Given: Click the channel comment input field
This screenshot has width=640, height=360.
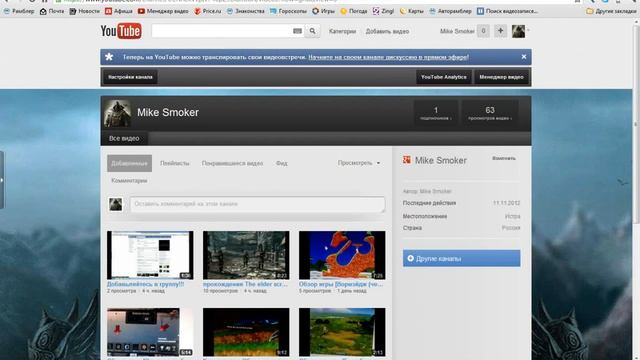Looking at the screenshot, I should point(257,204).
